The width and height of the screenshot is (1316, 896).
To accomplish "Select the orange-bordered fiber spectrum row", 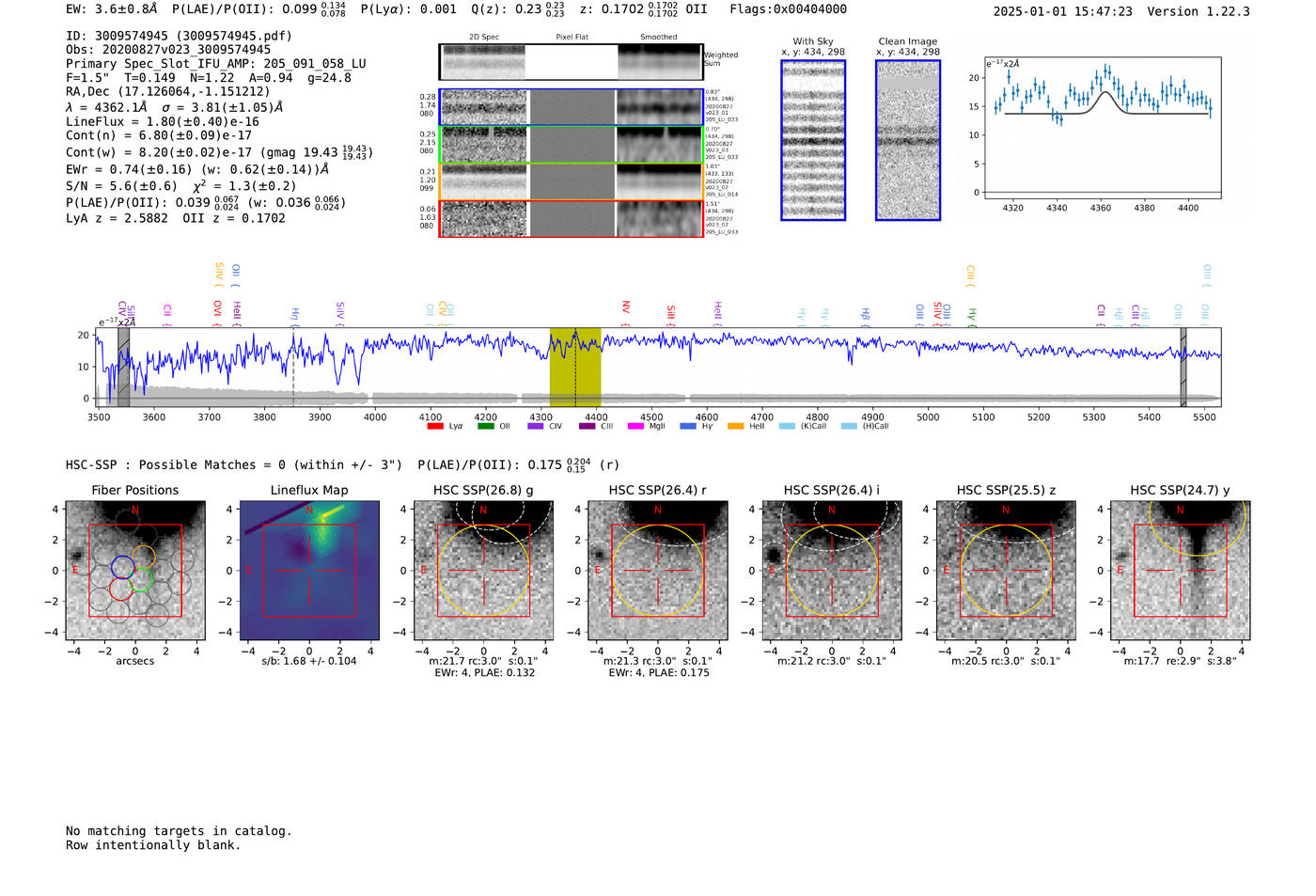I will (572, 181).
